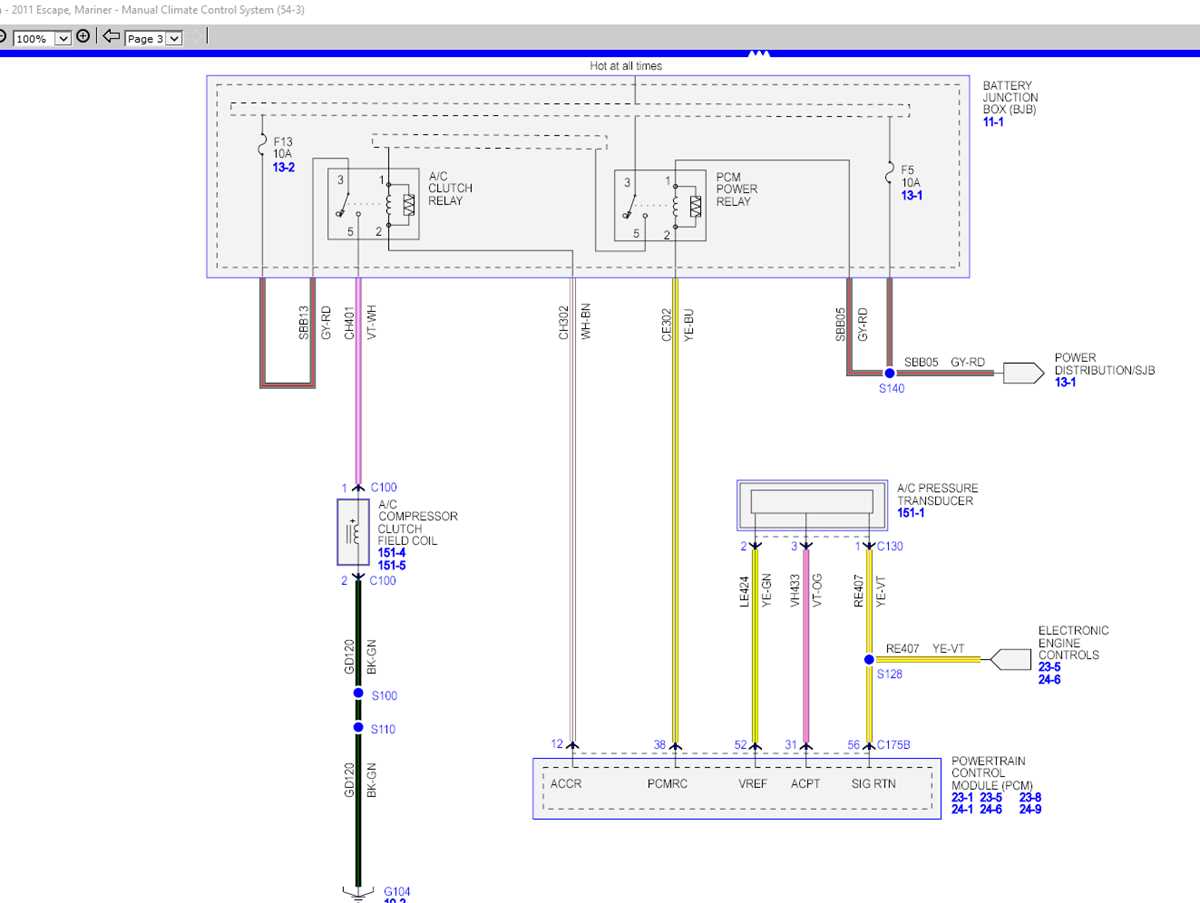Image resolution: width=1200 pixels, height=903 pixels.
Task: Click the ACPT pin label in PCM
Action: 805,784
